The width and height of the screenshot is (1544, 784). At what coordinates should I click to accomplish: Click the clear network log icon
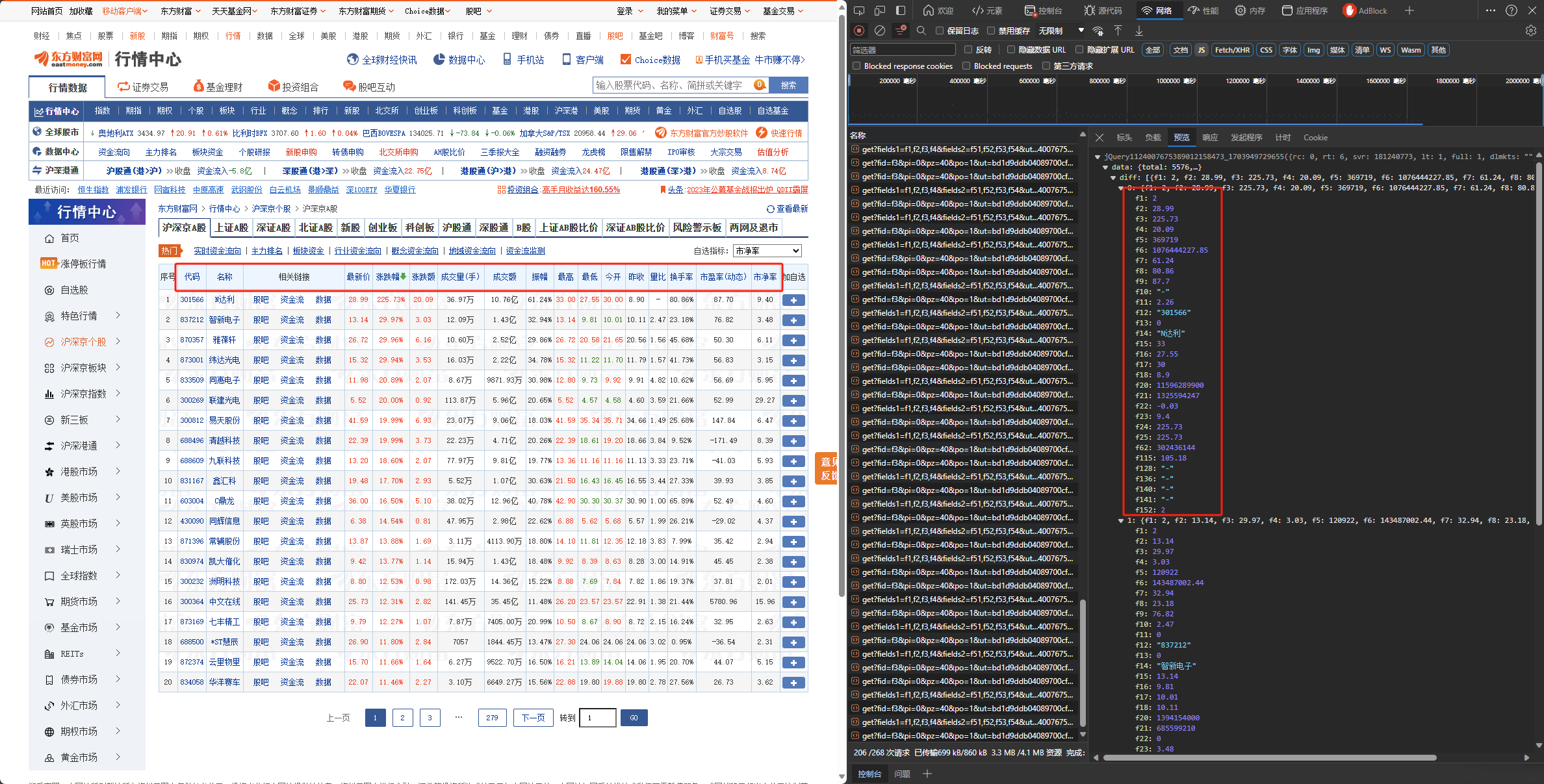[x=880, y=31]
